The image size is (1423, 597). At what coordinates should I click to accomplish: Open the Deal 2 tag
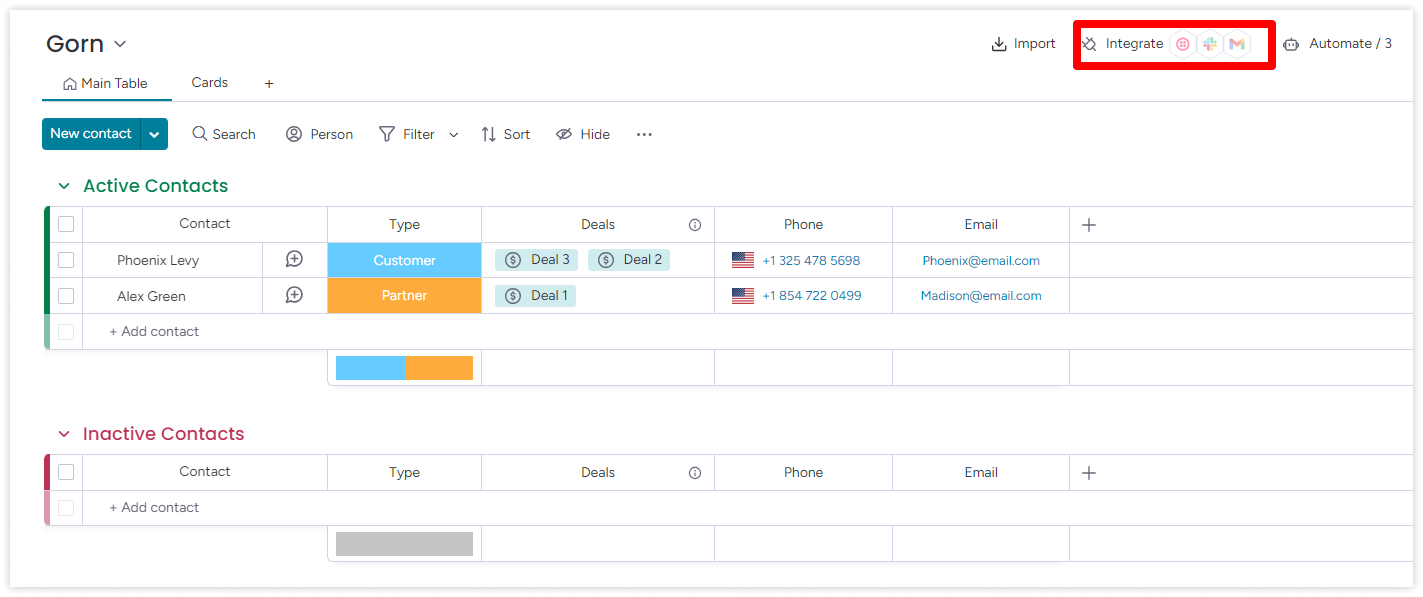point(629,260)
